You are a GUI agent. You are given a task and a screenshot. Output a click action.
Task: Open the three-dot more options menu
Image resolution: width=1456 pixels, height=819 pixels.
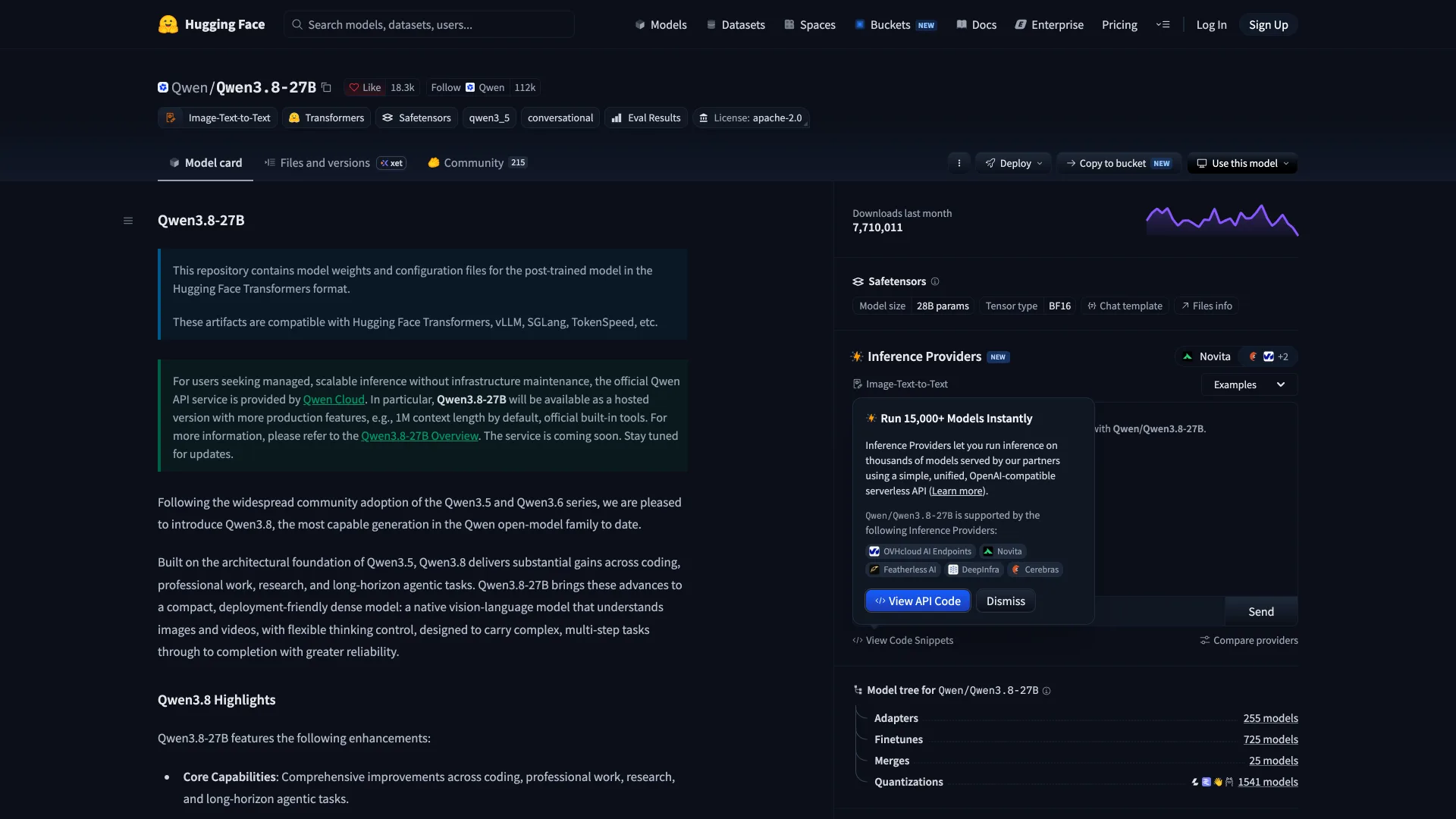[x=959, y=163]
